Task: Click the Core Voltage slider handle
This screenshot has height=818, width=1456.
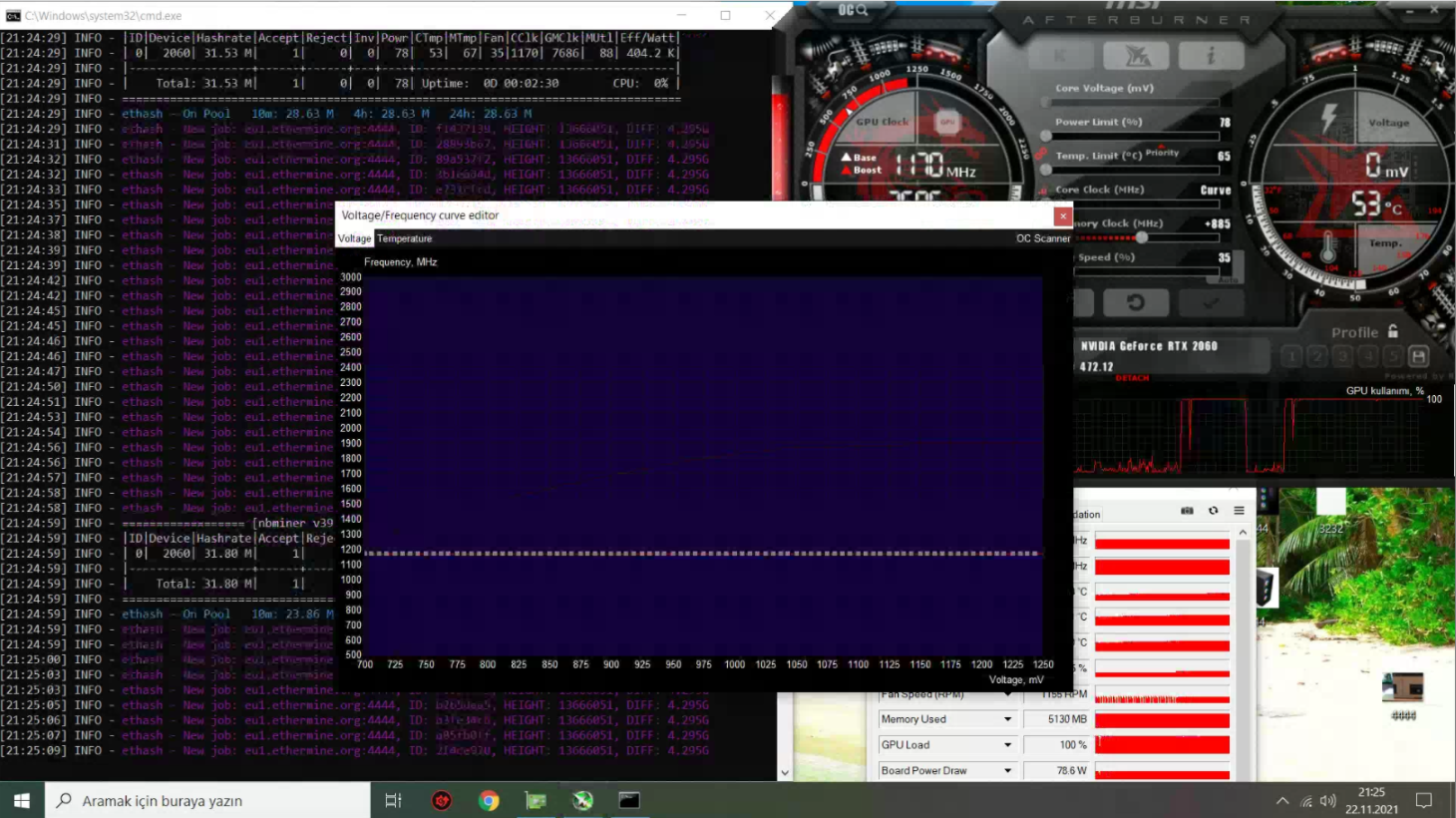Action: (1046, 102)
